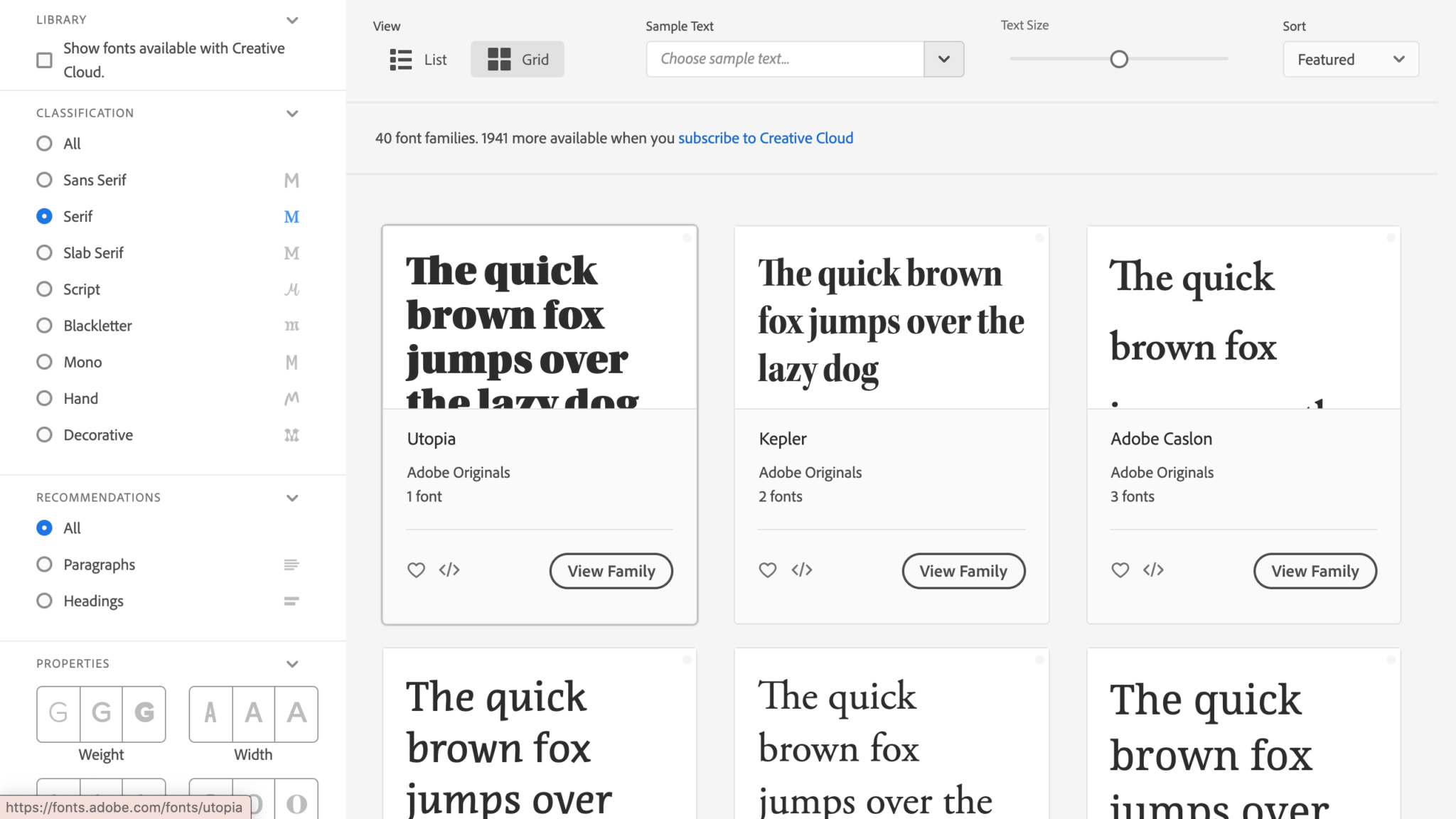Click the heart/favorite icon on Utopia
1456x819 pixels.
pos(417,569)
